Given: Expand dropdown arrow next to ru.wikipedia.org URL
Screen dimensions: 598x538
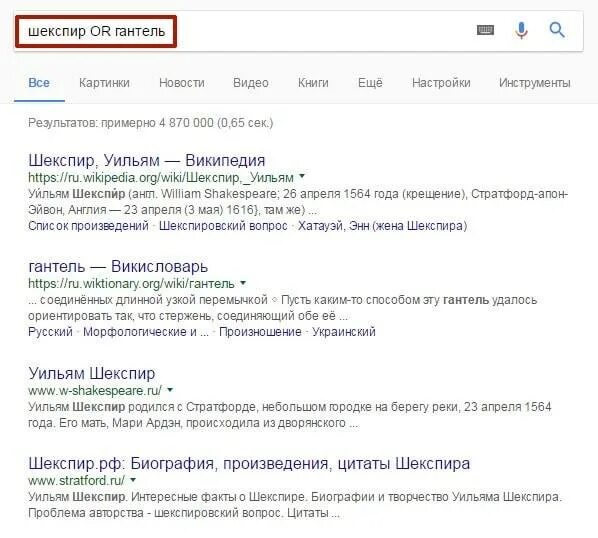Looking at the screenshot, I should (x=302, y=176).
